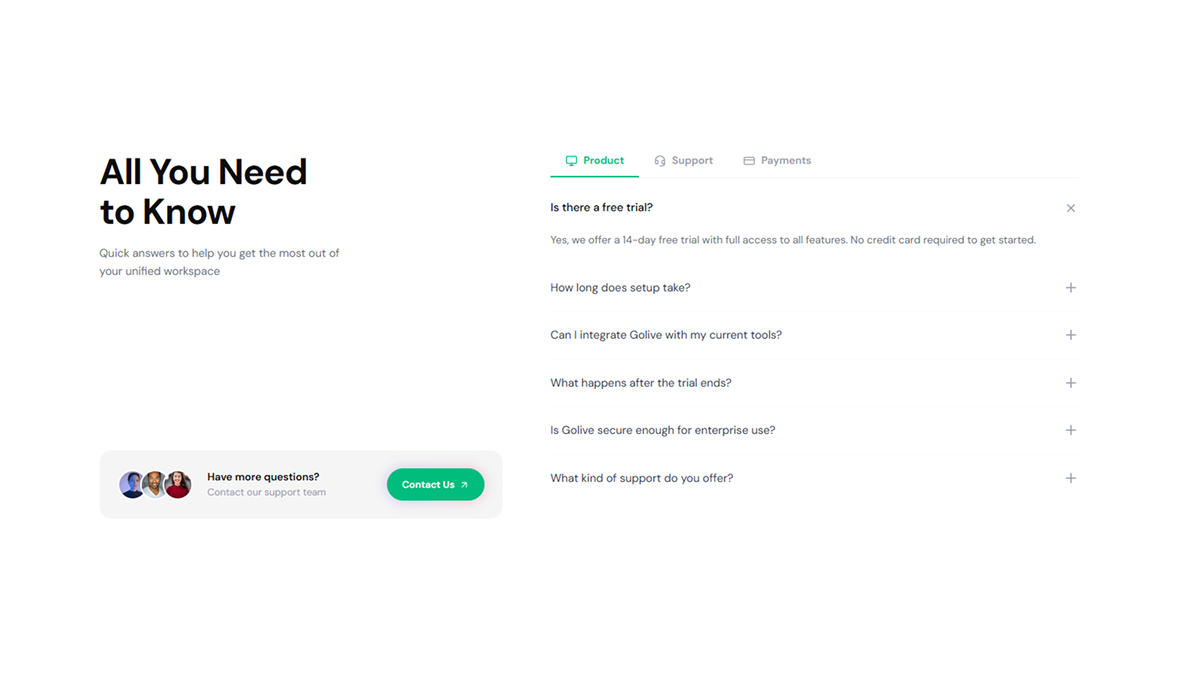
Task: Select the Golive integration question text
Action: tap(666, 335)
